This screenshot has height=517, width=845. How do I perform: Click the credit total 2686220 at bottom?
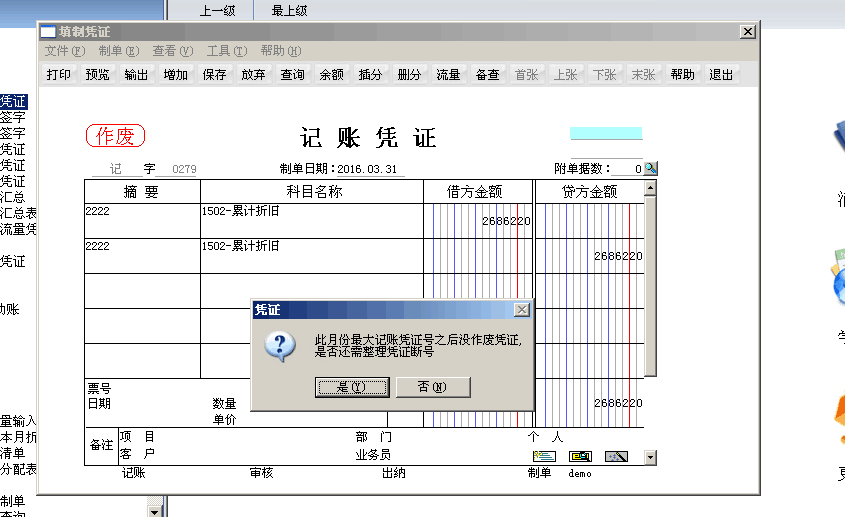pyautogui.click(x=618, y=403)
